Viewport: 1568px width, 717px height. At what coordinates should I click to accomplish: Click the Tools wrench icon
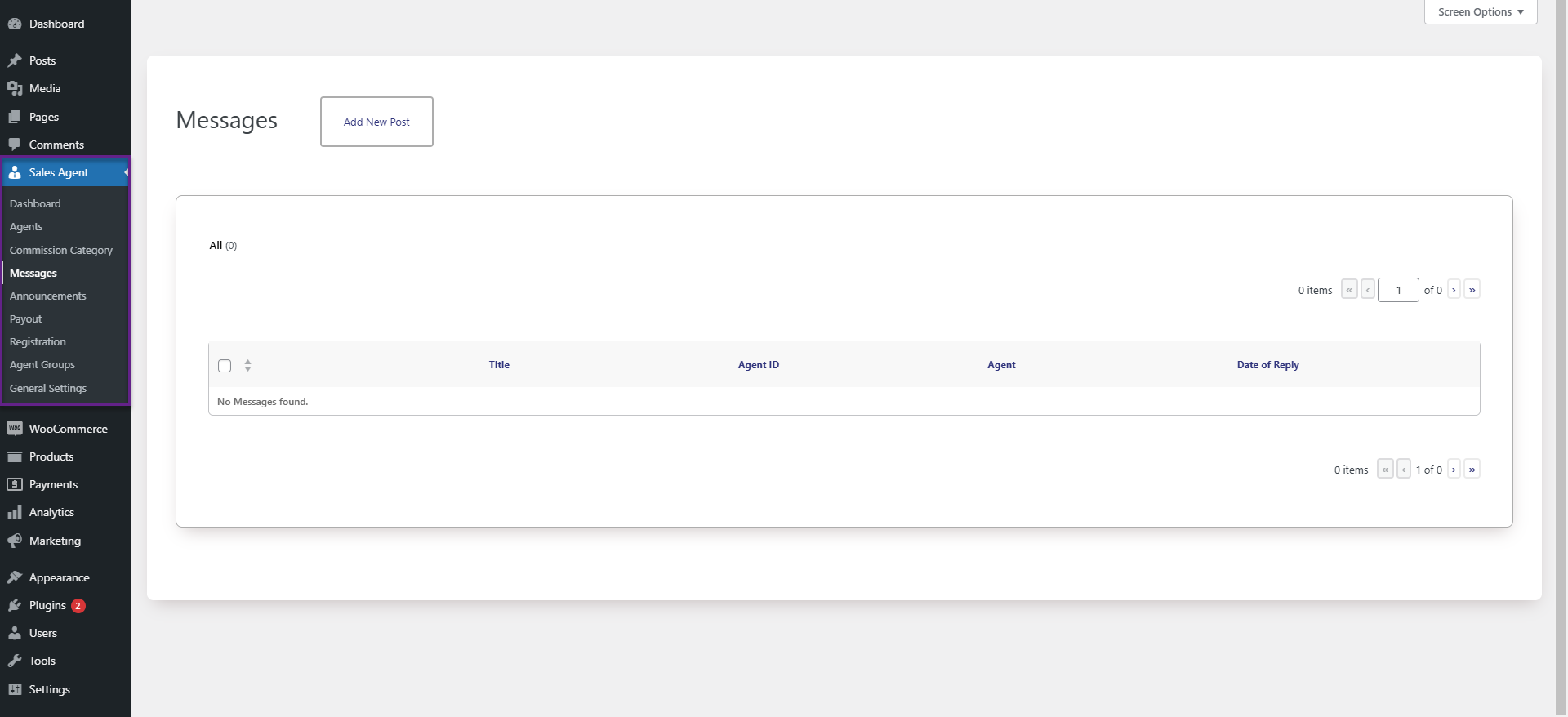(x=15, y=661)
